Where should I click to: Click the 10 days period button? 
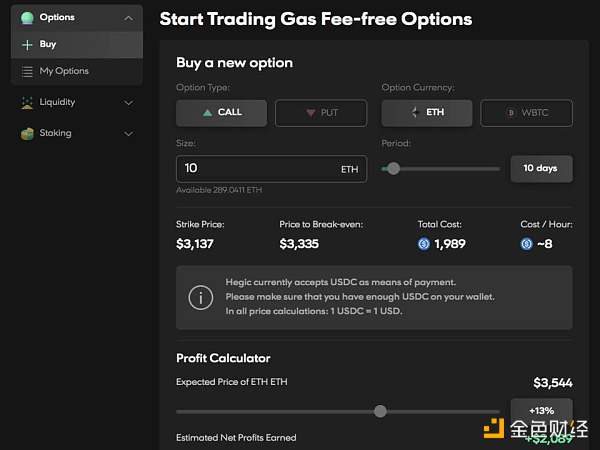click(541, 169)
